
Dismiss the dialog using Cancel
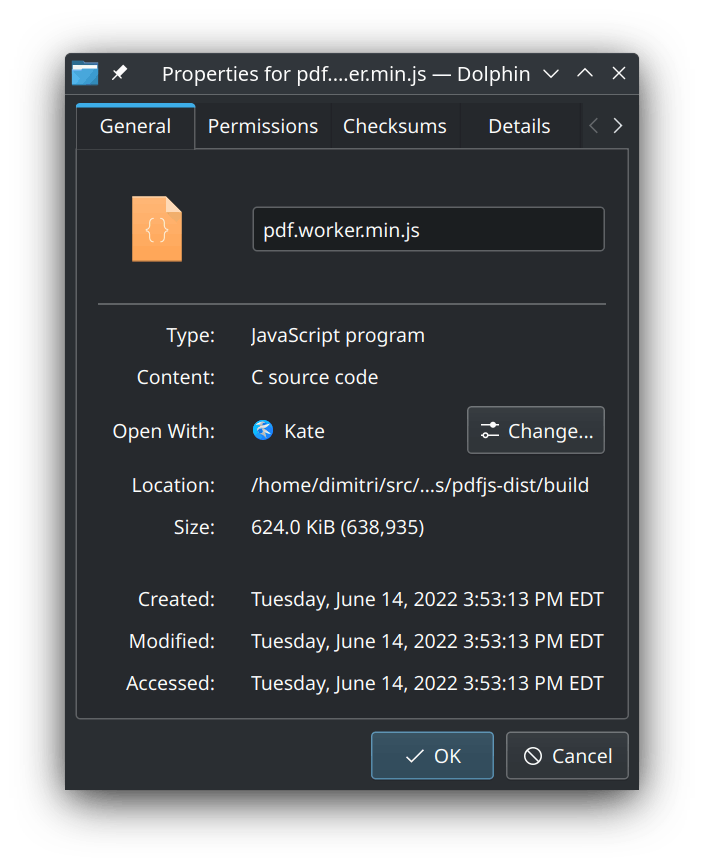pyautogui.click(x=567, y=756)
